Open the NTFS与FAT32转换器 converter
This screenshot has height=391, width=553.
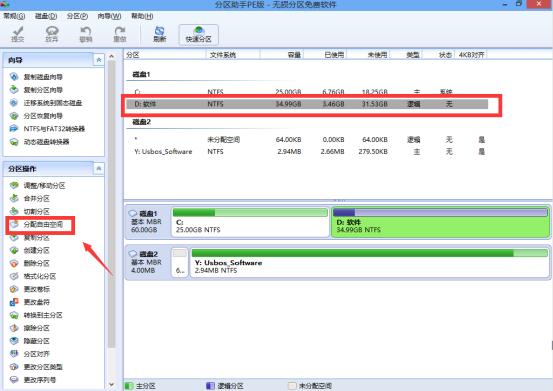point(47,129)
